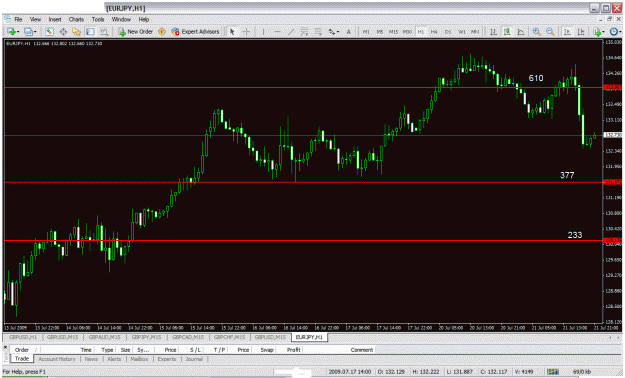Open the Indicators list dropdown
Screen dimensions: 625x378
598,32
